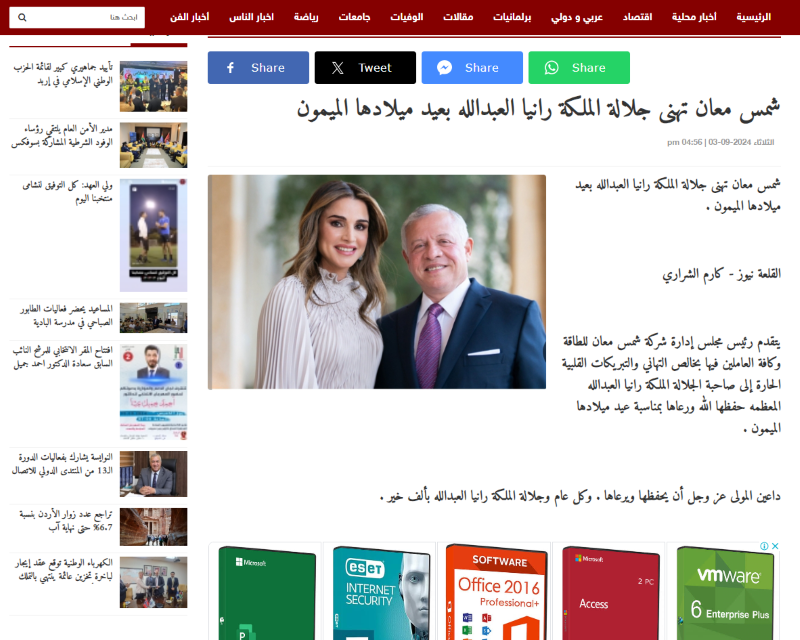Click the red Microsoft Access ad box

tap(609, 592)
